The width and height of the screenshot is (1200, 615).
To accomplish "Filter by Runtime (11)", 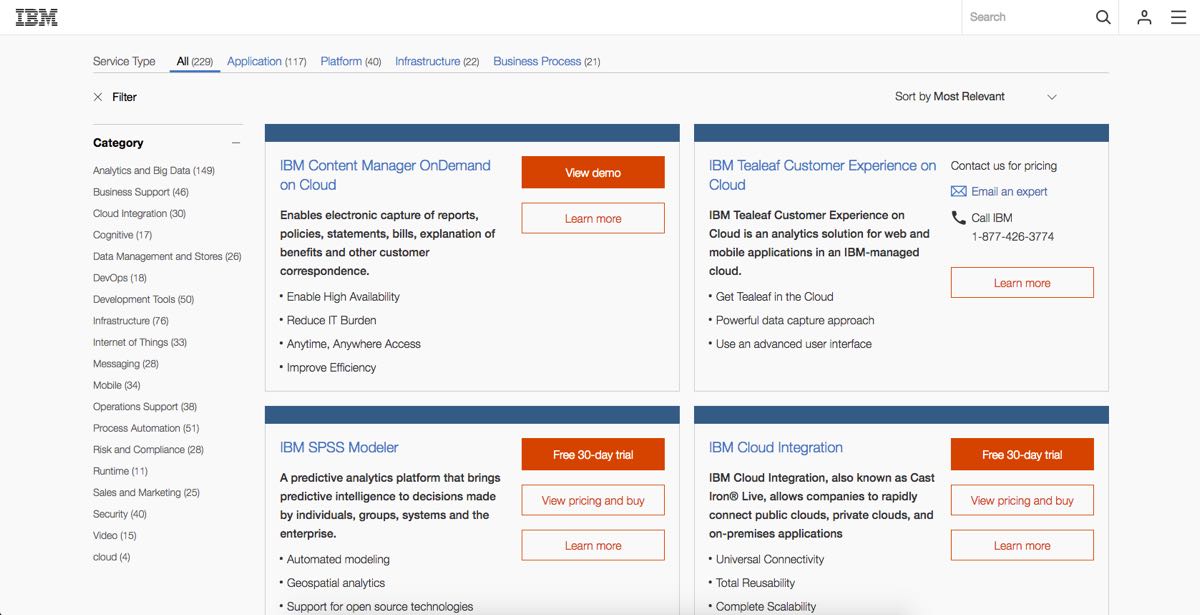I will (120, 471).
